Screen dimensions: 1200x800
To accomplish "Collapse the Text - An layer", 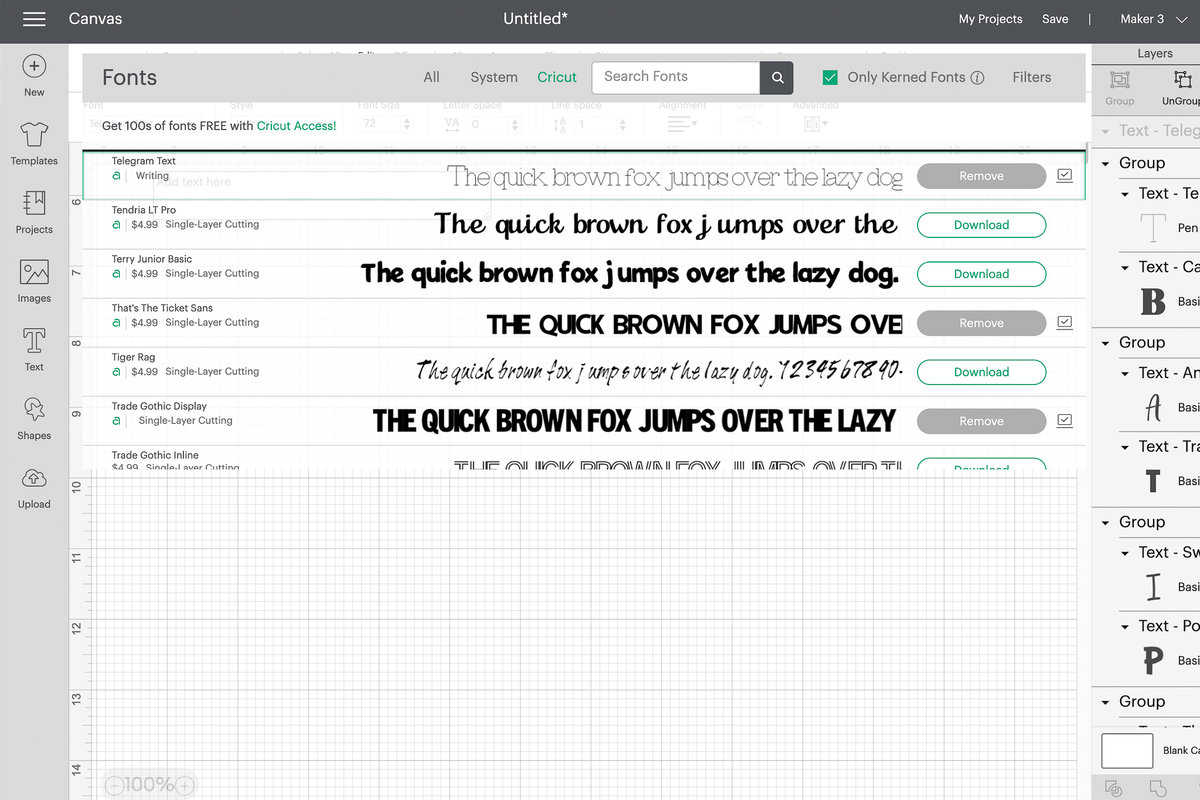I will click(x=1125, y=373).
